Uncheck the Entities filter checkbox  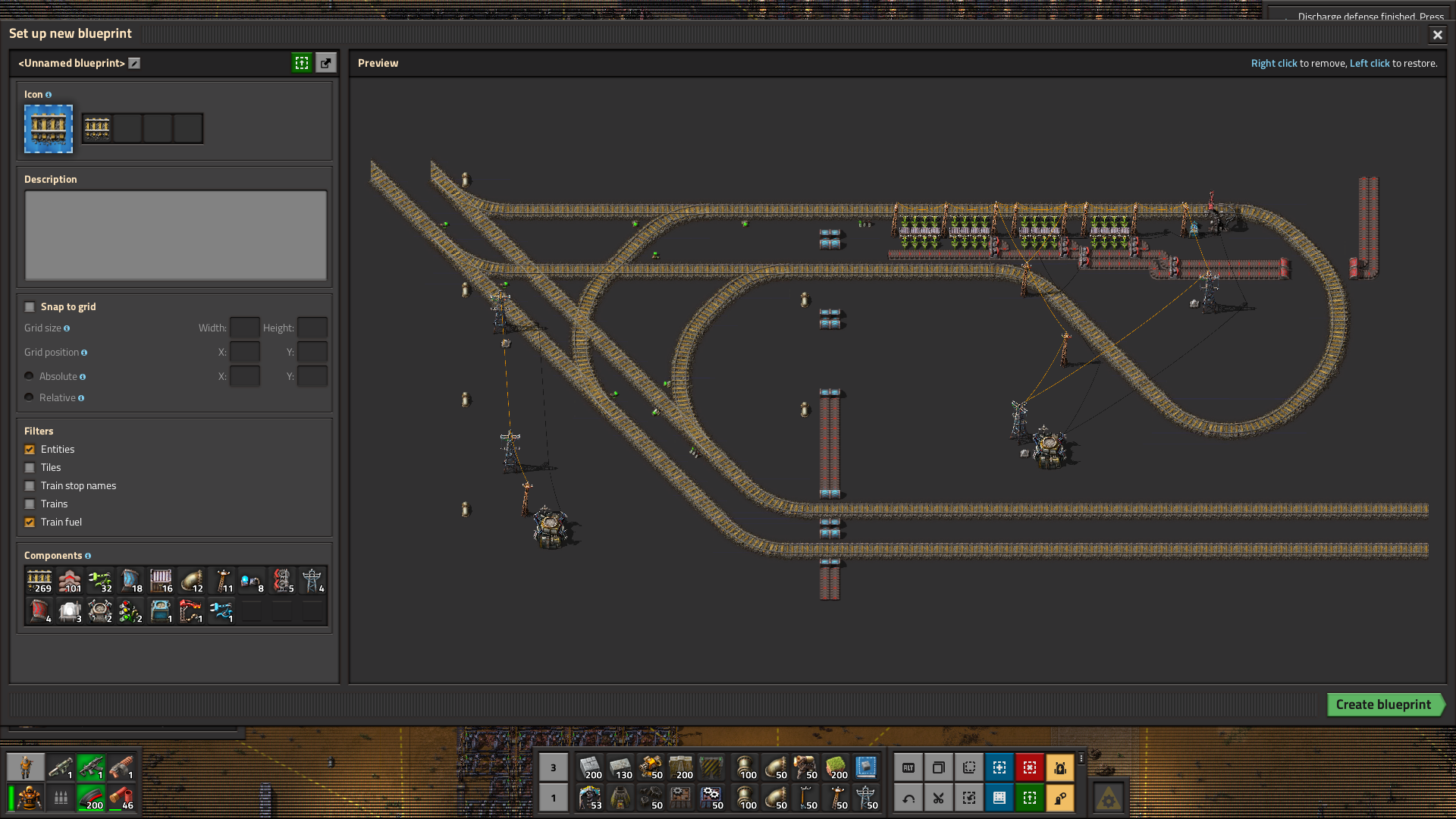[30, 450]
